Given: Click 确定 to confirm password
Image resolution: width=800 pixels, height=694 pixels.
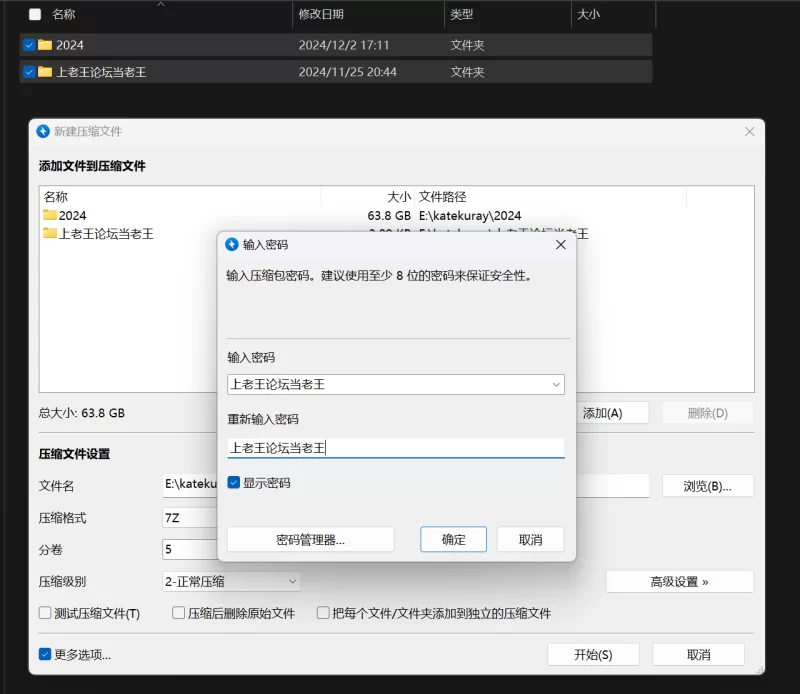Looking at the screenshot, I should 453,539.
